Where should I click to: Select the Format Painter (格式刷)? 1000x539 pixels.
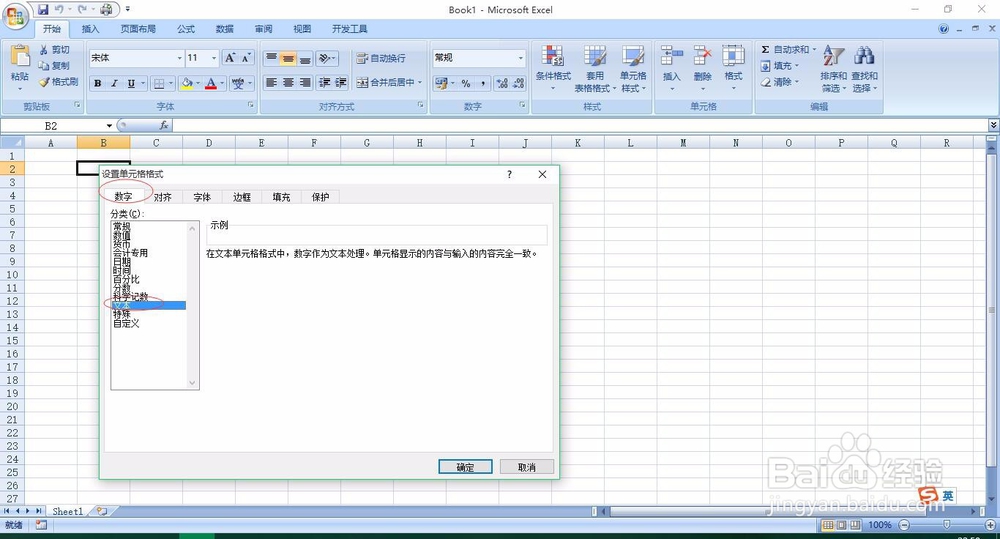point(58,82)
